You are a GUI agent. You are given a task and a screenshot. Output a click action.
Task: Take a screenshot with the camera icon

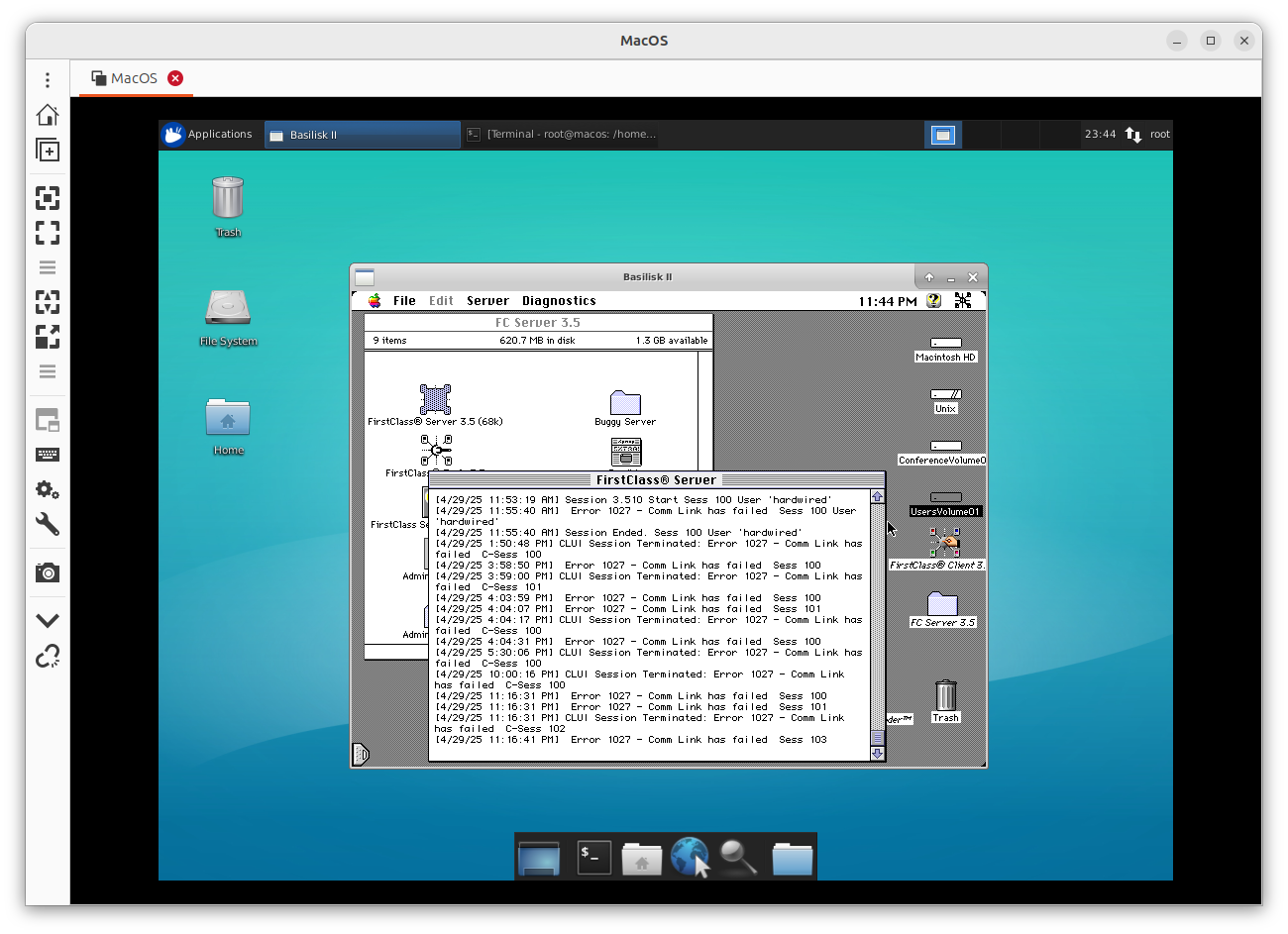coord(48,572)
